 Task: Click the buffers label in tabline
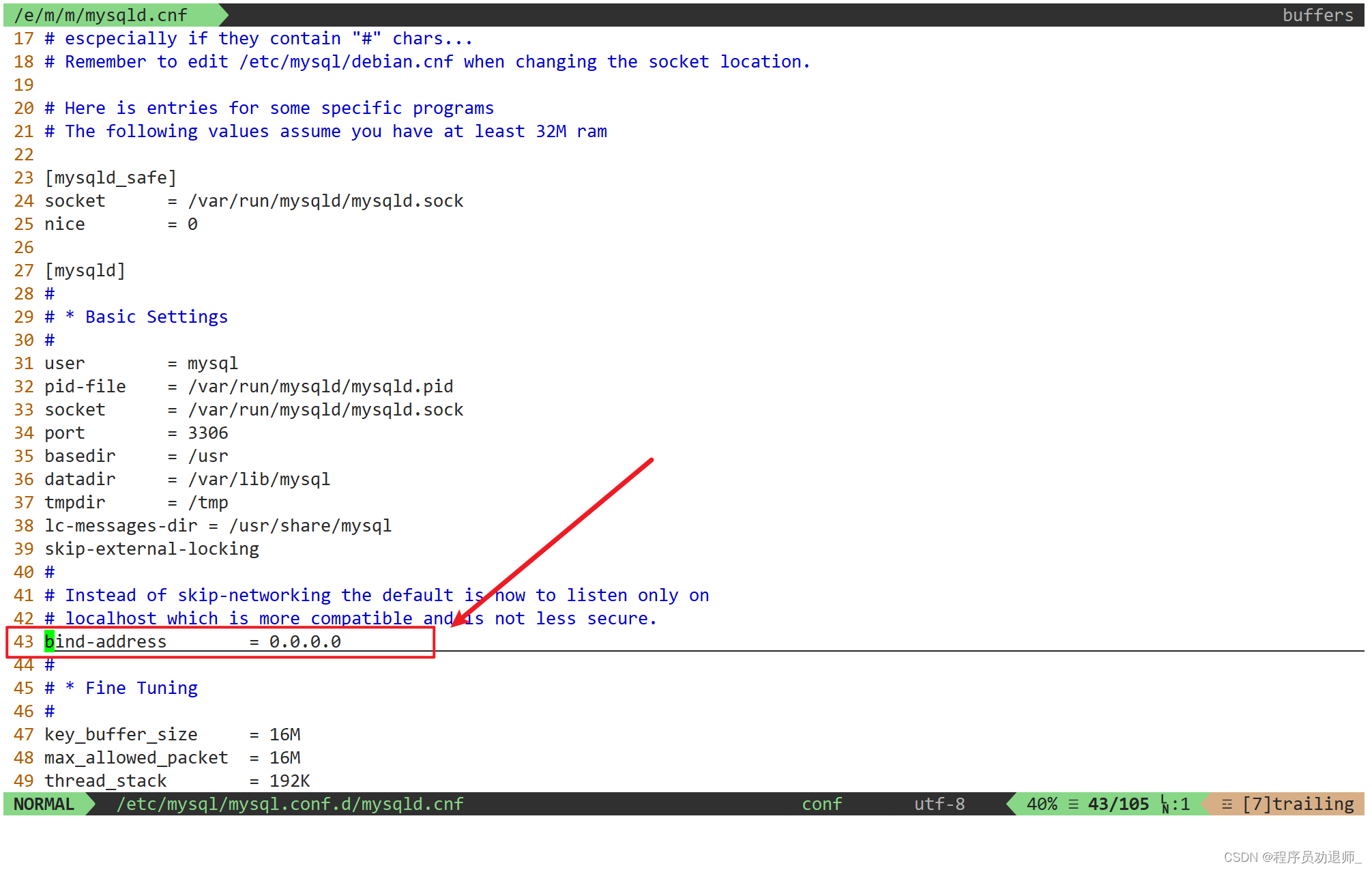(x=1317, y=15)
